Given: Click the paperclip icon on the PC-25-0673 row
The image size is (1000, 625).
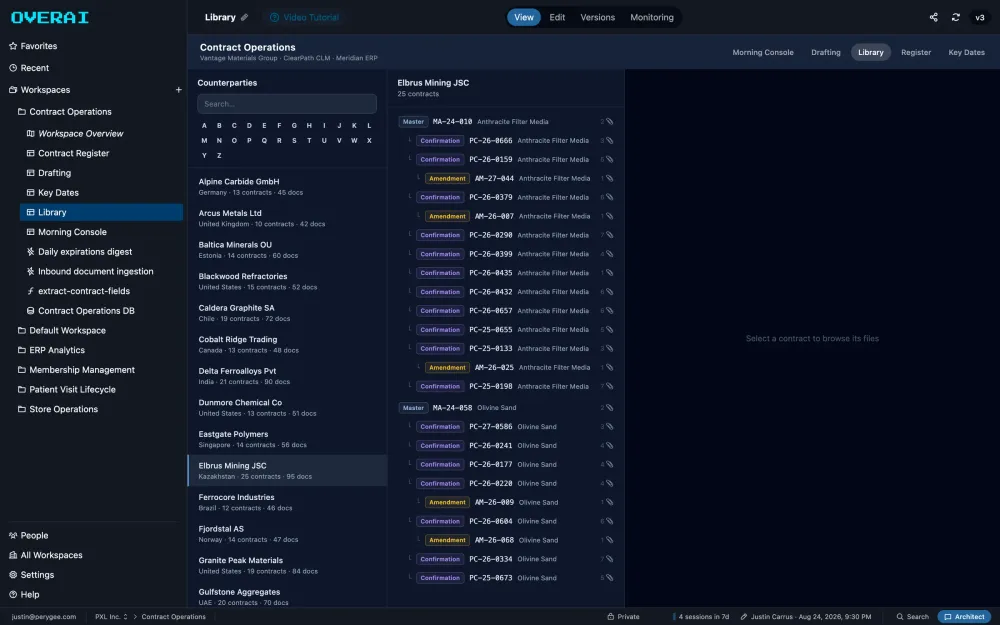Looking at the screenshot, I should click(609, 578).
